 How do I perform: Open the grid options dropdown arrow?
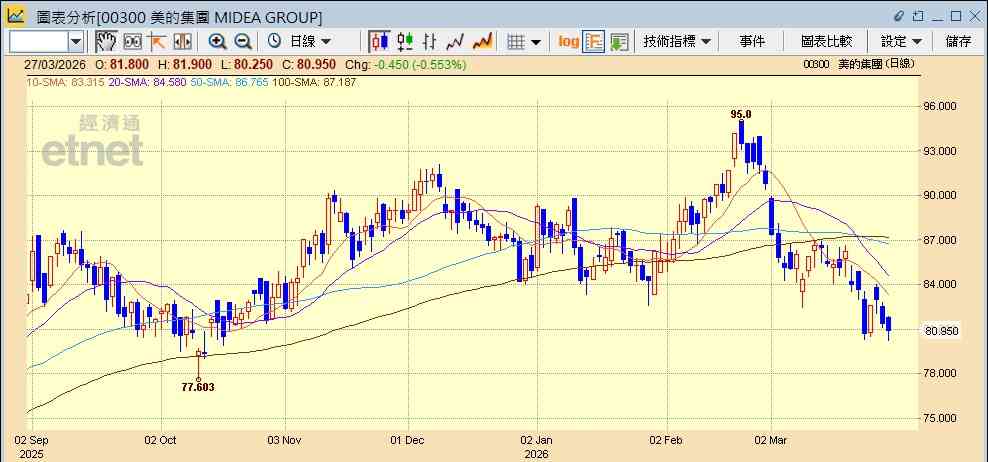(x=536, y=42)
